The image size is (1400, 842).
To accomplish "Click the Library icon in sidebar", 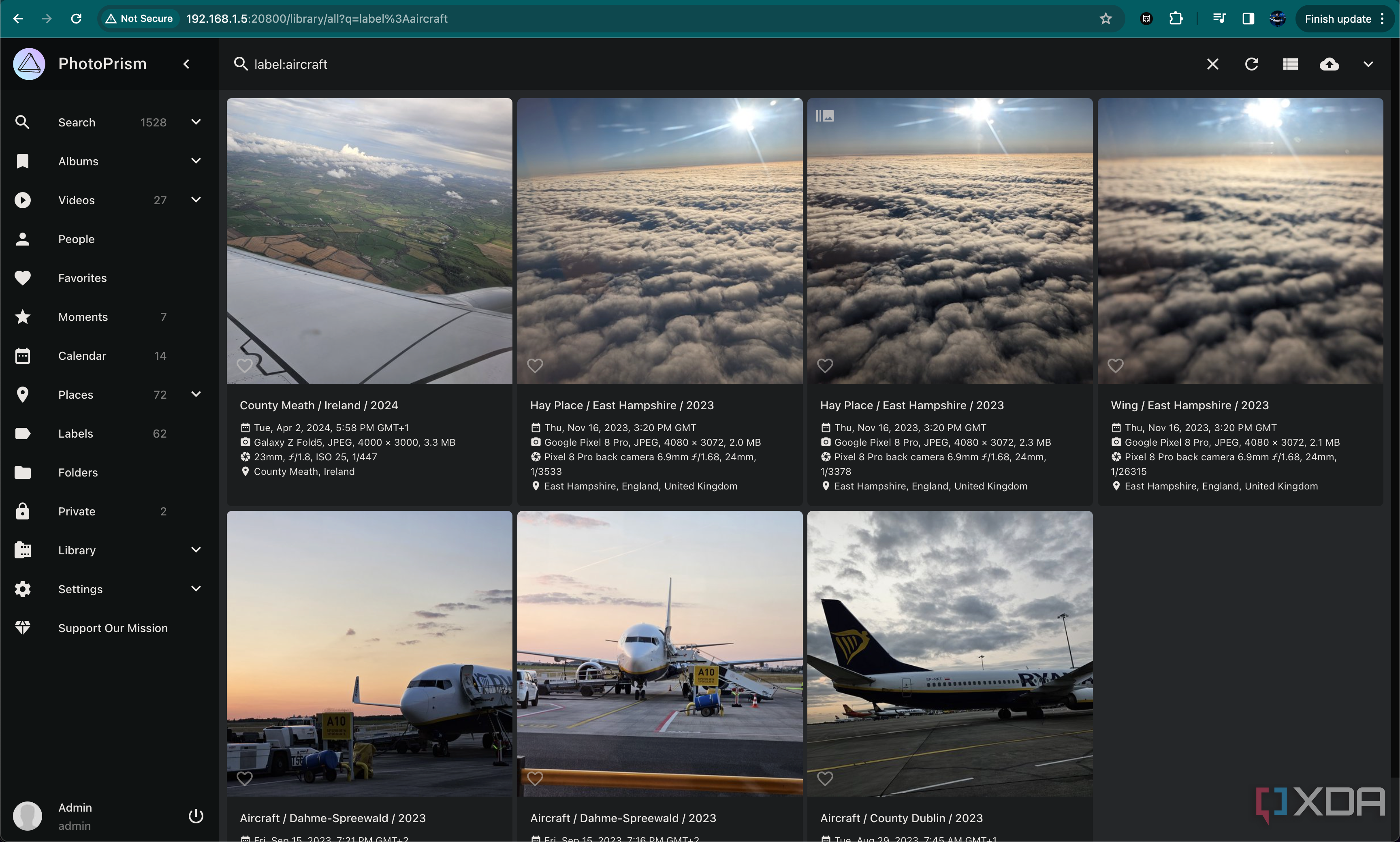I will coord(23,550).
